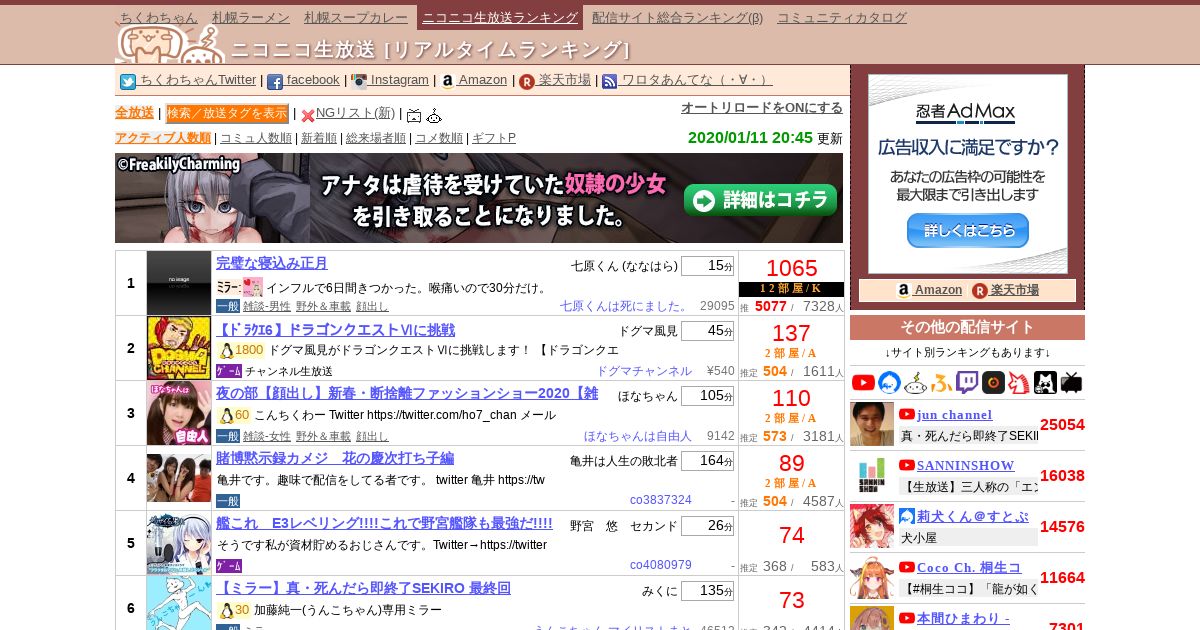This screenshot has height=630, width=1200.
Task: Click the small robot face icon after NGリスト
Action: (x=434, y=115)
